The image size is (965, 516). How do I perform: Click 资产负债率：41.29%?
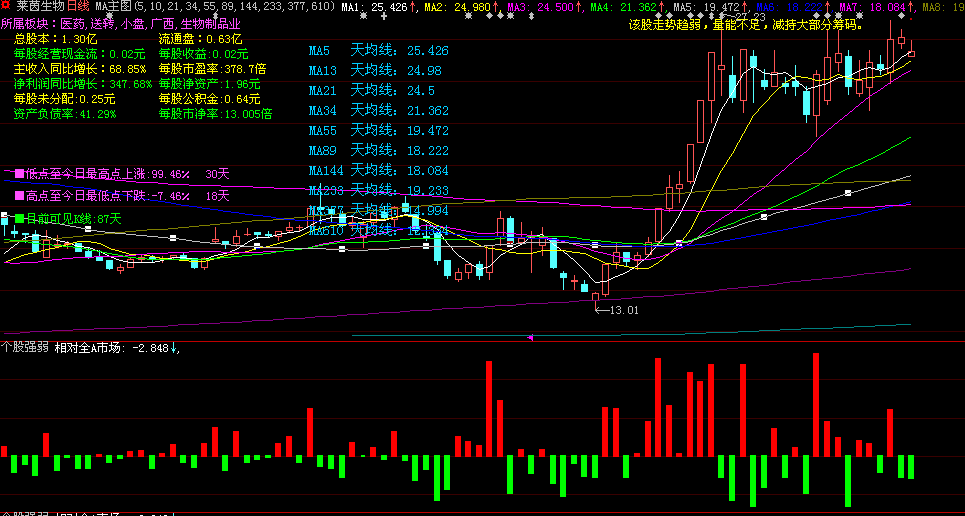(x=65, y=114)
